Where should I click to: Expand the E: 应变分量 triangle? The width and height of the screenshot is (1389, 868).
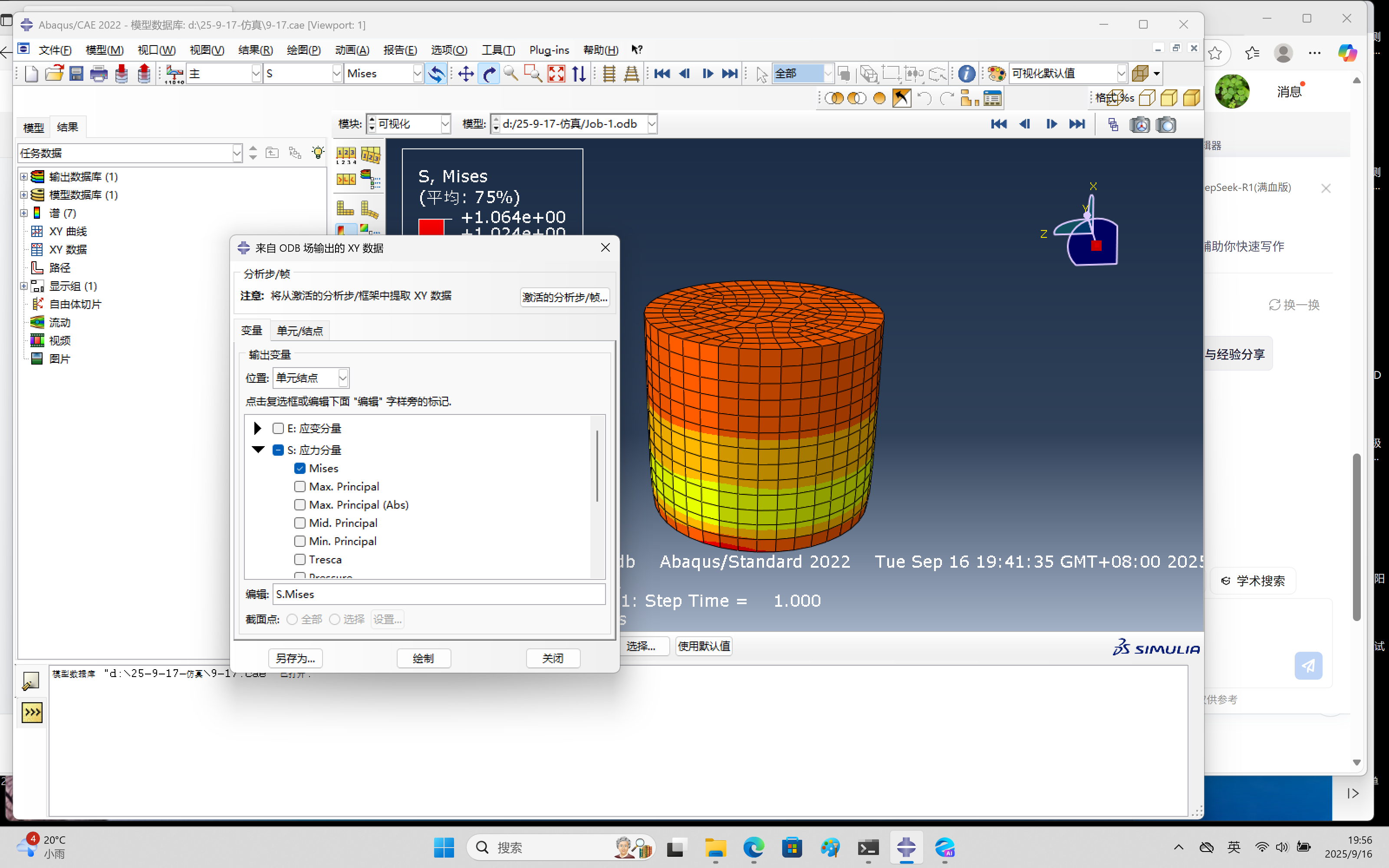click(x=258, y=428)
